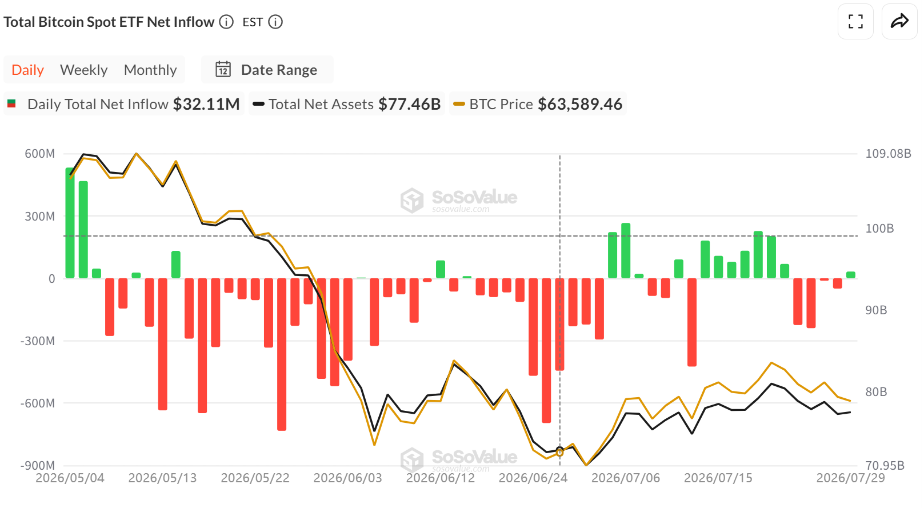Select the EST timezone label
The width and height of the screenshot is (922, 508).
tap(252, 22)
